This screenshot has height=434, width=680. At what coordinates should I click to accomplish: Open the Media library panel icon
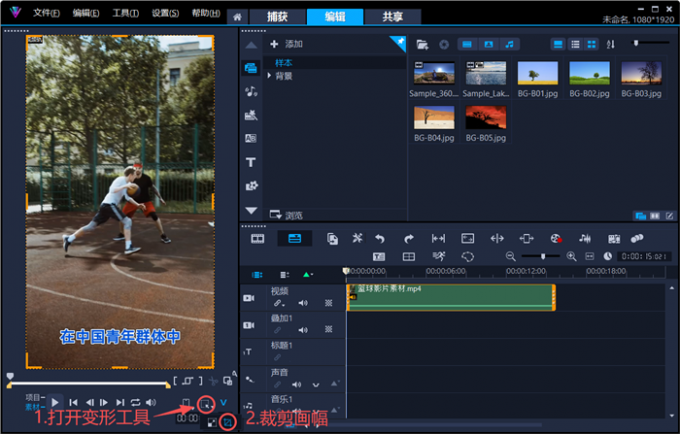click(x=251, y=68)
